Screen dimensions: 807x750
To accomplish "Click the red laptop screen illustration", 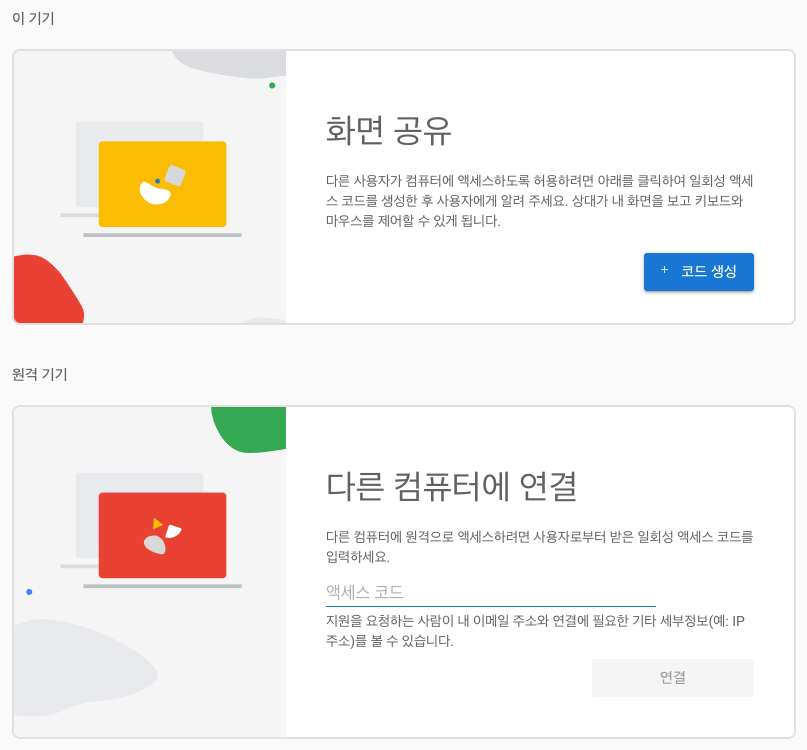I will pos(162,535).
